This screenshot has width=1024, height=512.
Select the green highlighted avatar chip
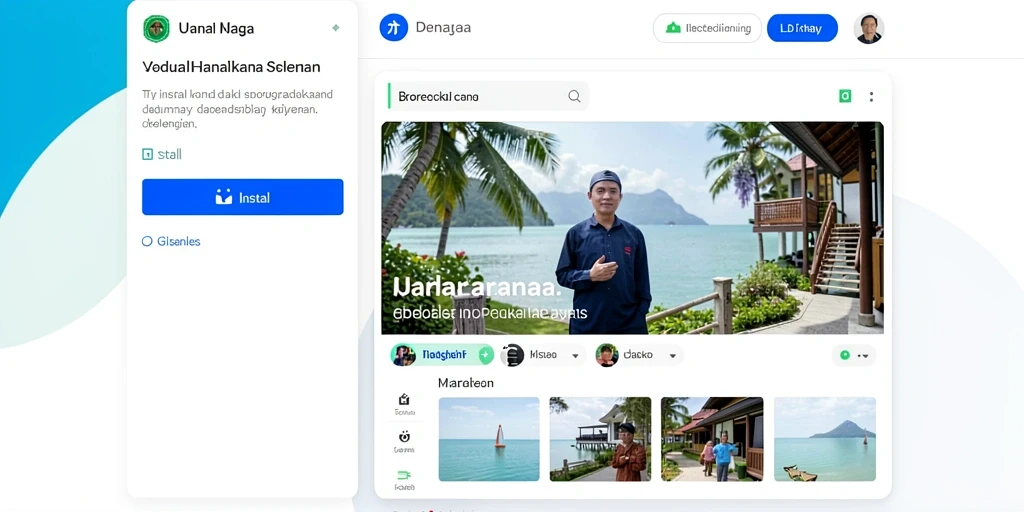tap(442, 355)
